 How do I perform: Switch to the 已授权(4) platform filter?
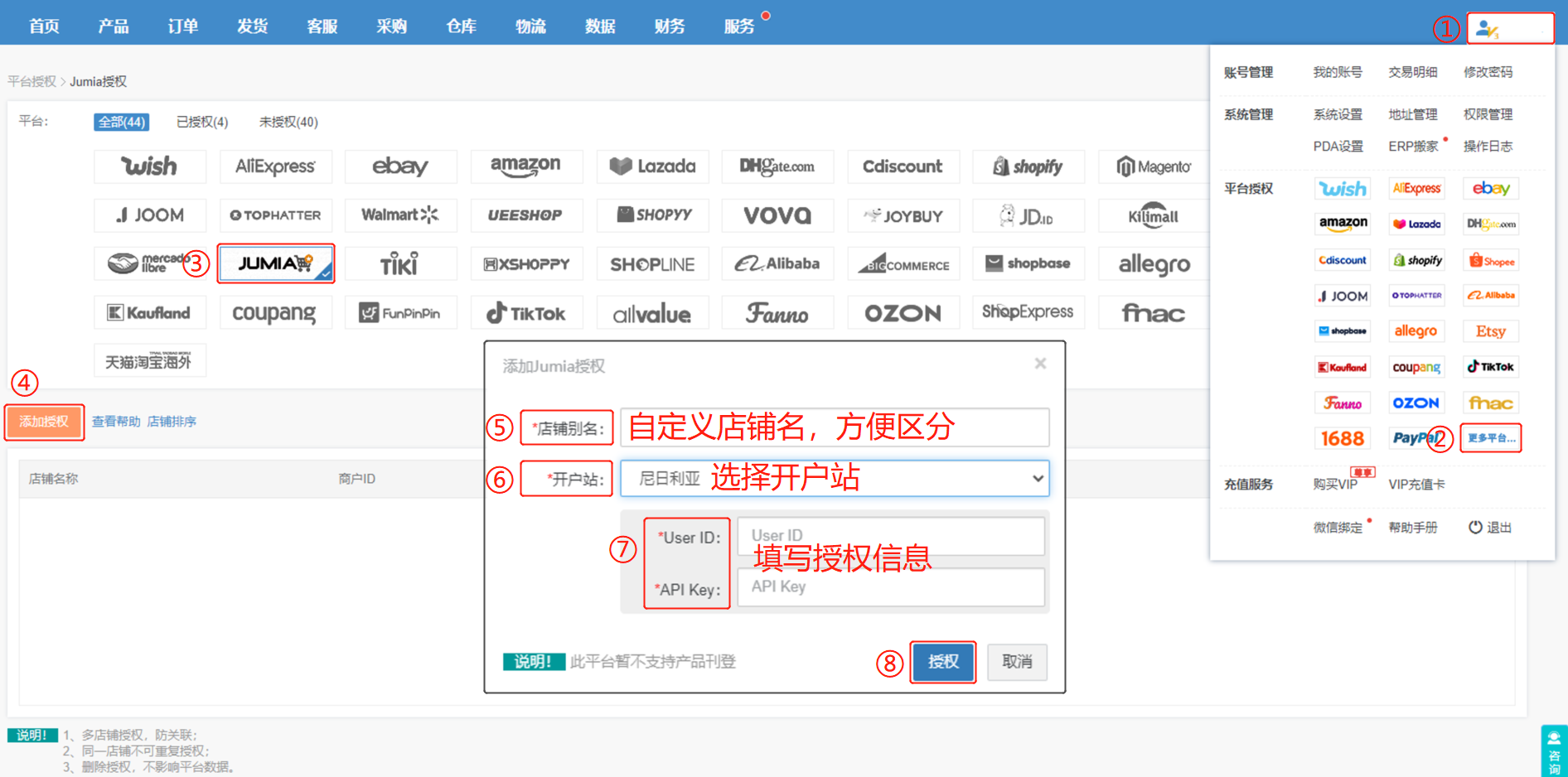click(202, 122)
